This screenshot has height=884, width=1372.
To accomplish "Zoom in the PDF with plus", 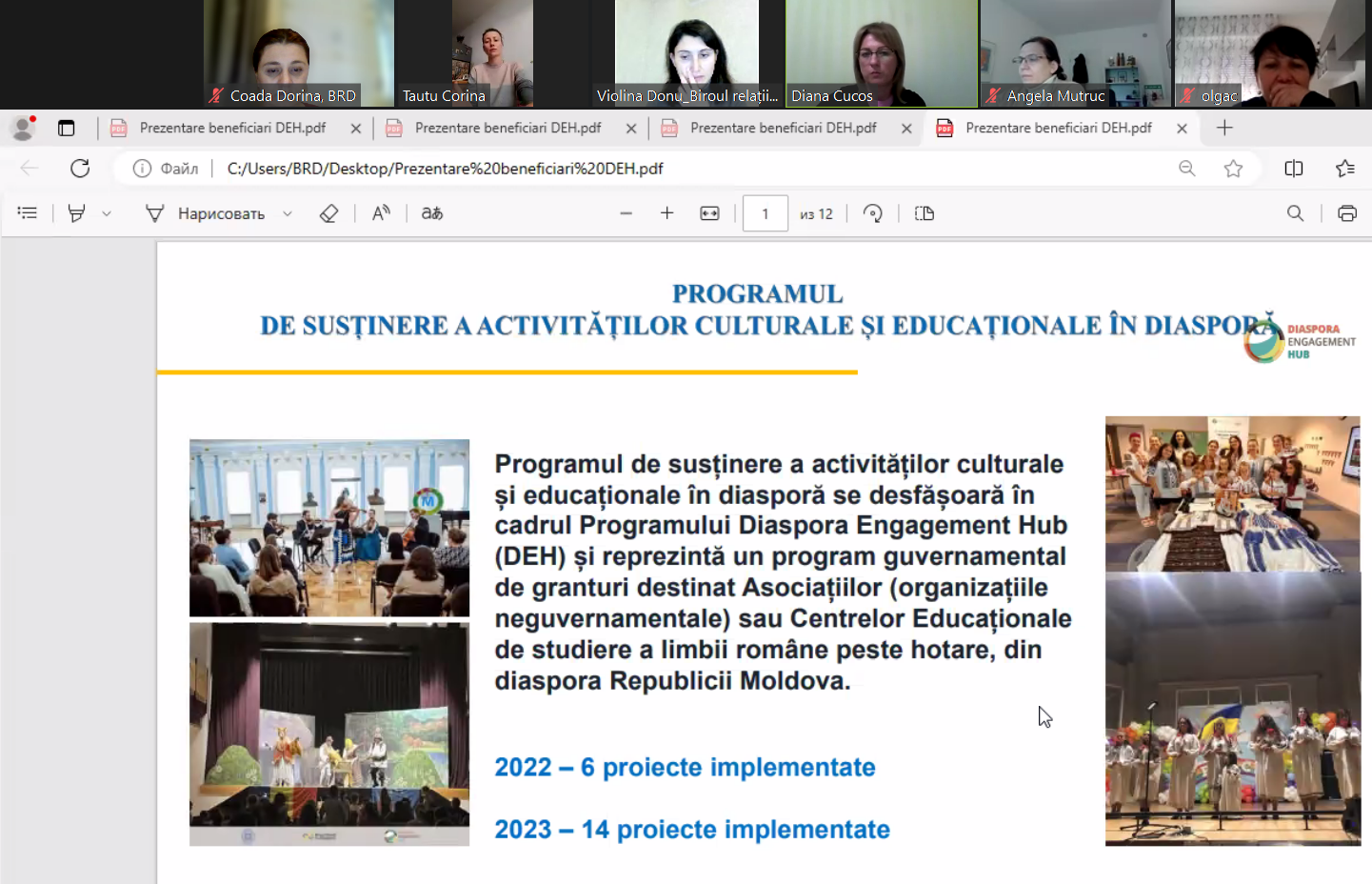I will point(666,213).
